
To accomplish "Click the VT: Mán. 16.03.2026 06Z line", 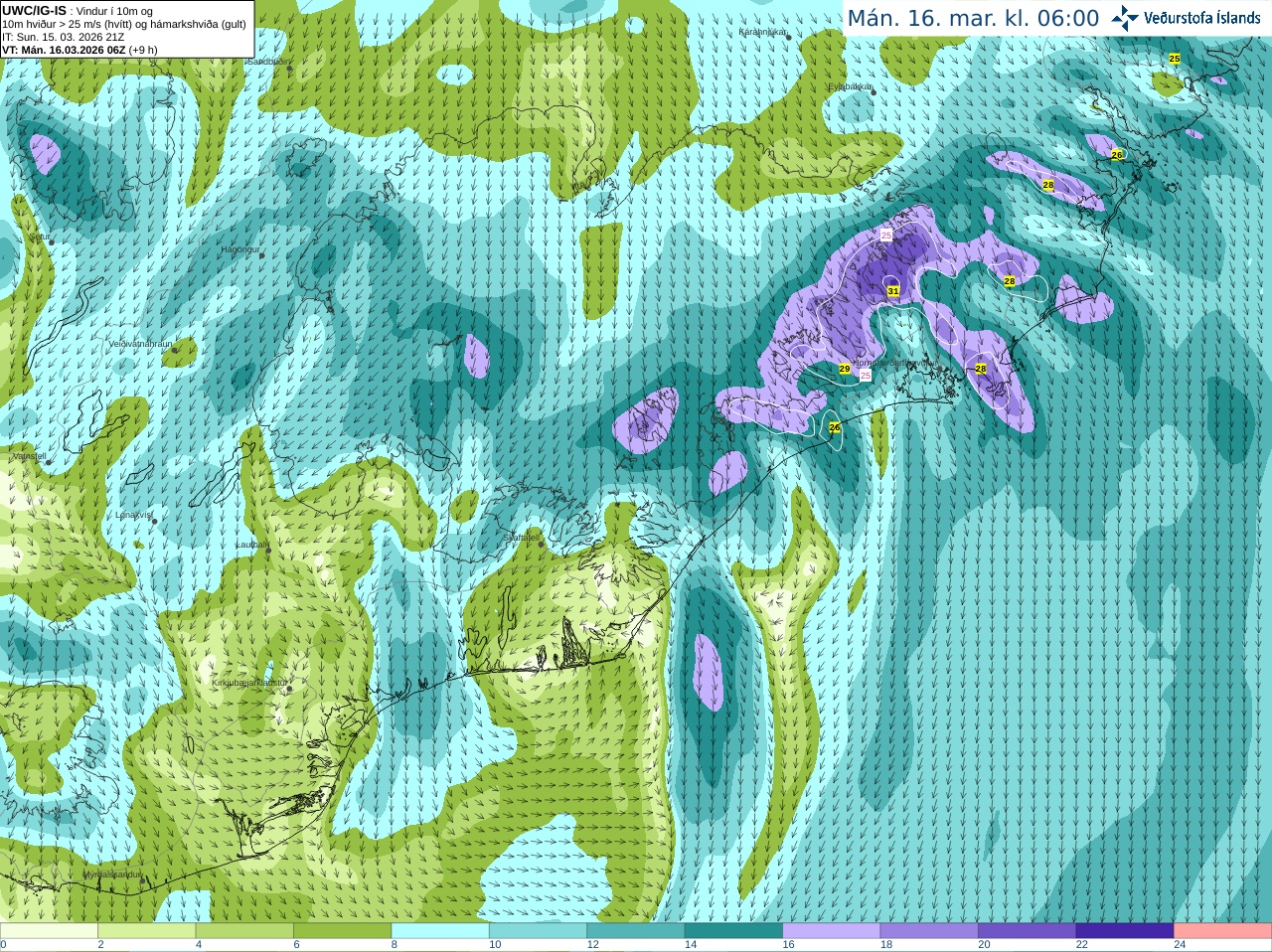I will [79, 50].
